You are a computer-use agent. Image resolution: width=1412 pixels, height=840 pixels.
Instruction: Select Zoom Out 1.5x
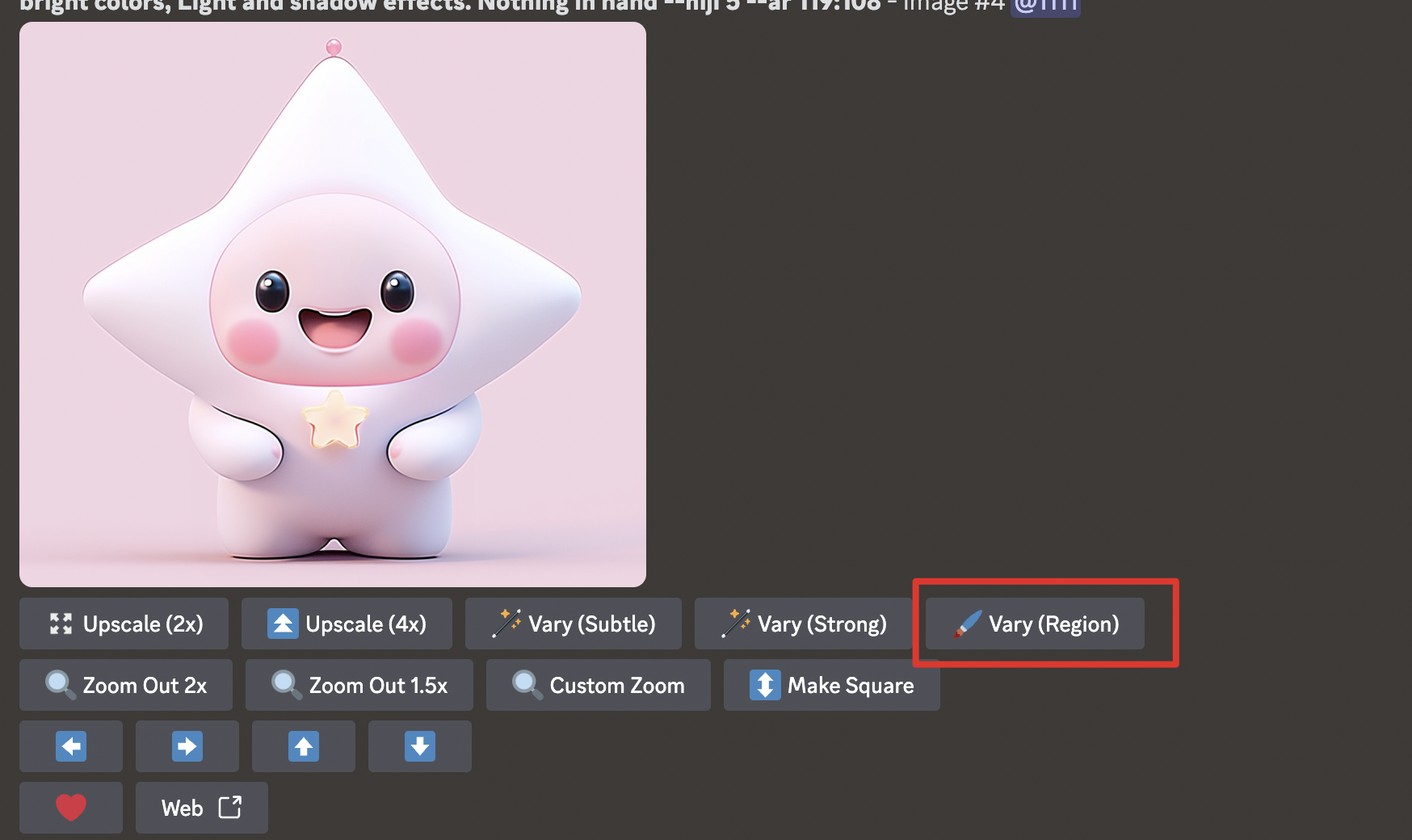click(x=359, y=685)
